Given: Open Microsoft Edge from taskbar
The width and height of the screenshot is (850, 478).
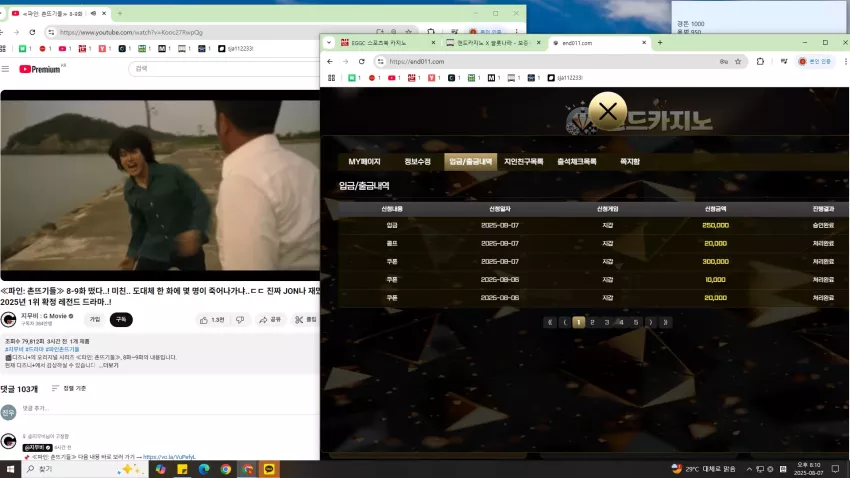Looking at the screenshot, I should (x=204, y=469).
